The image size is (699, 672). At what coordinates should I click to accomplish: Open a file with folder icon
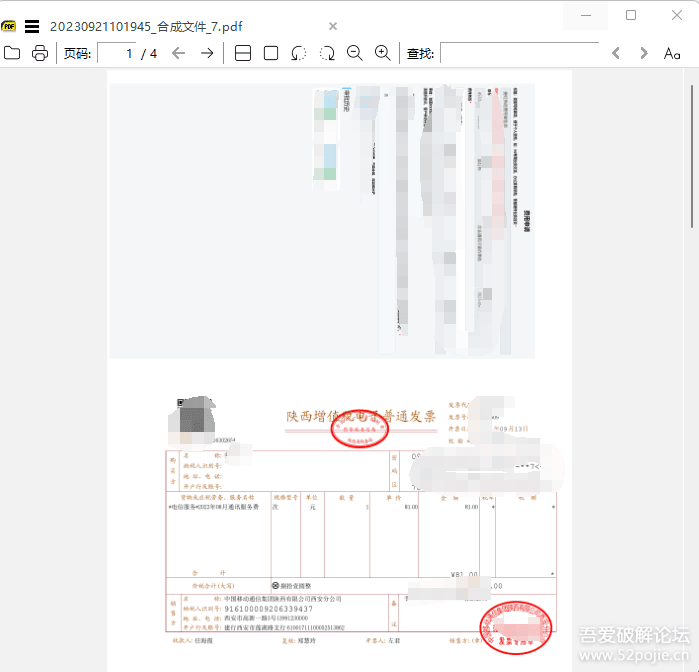tap(12, 54)
